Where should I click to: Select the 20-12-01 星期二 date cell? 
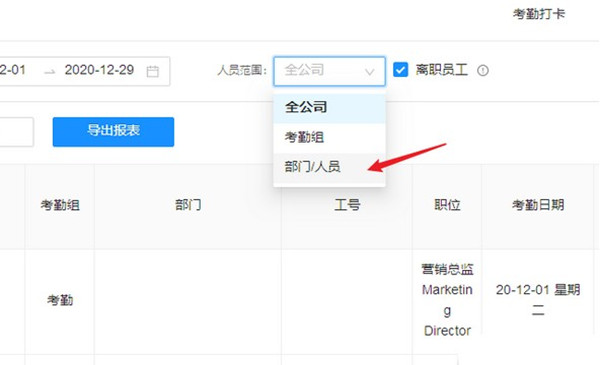click(x=538, y=300)
